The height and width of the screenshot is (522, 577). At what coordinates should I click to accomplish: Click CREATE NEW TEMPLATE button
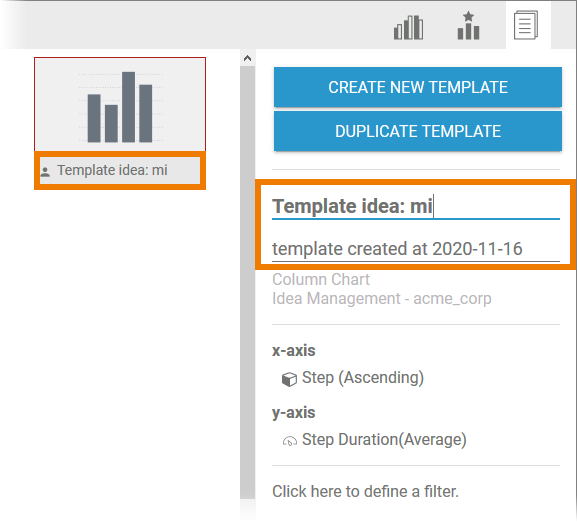[418, 87]
